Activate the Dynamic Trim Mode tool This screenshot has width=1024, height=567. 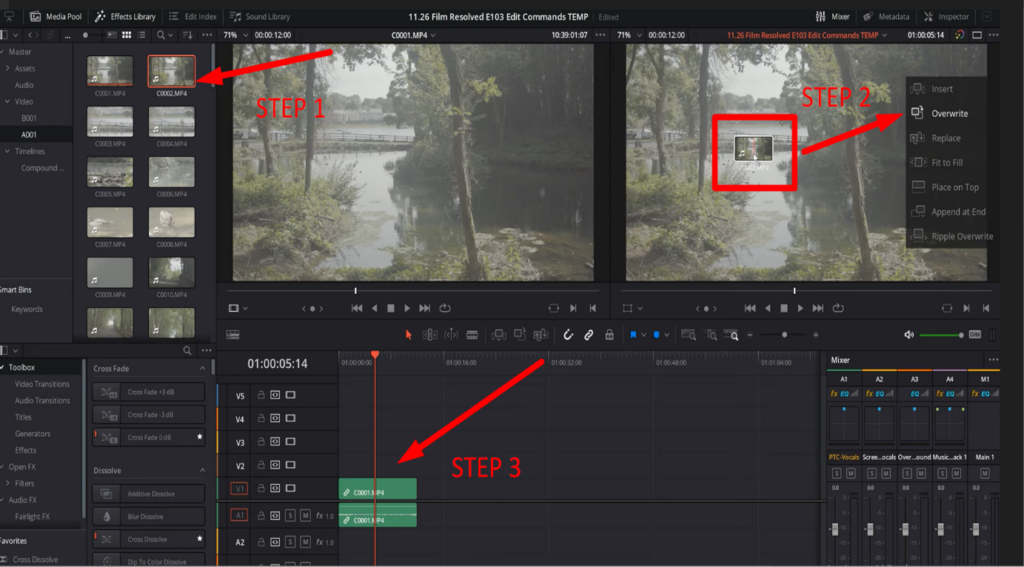coord(451,334)
